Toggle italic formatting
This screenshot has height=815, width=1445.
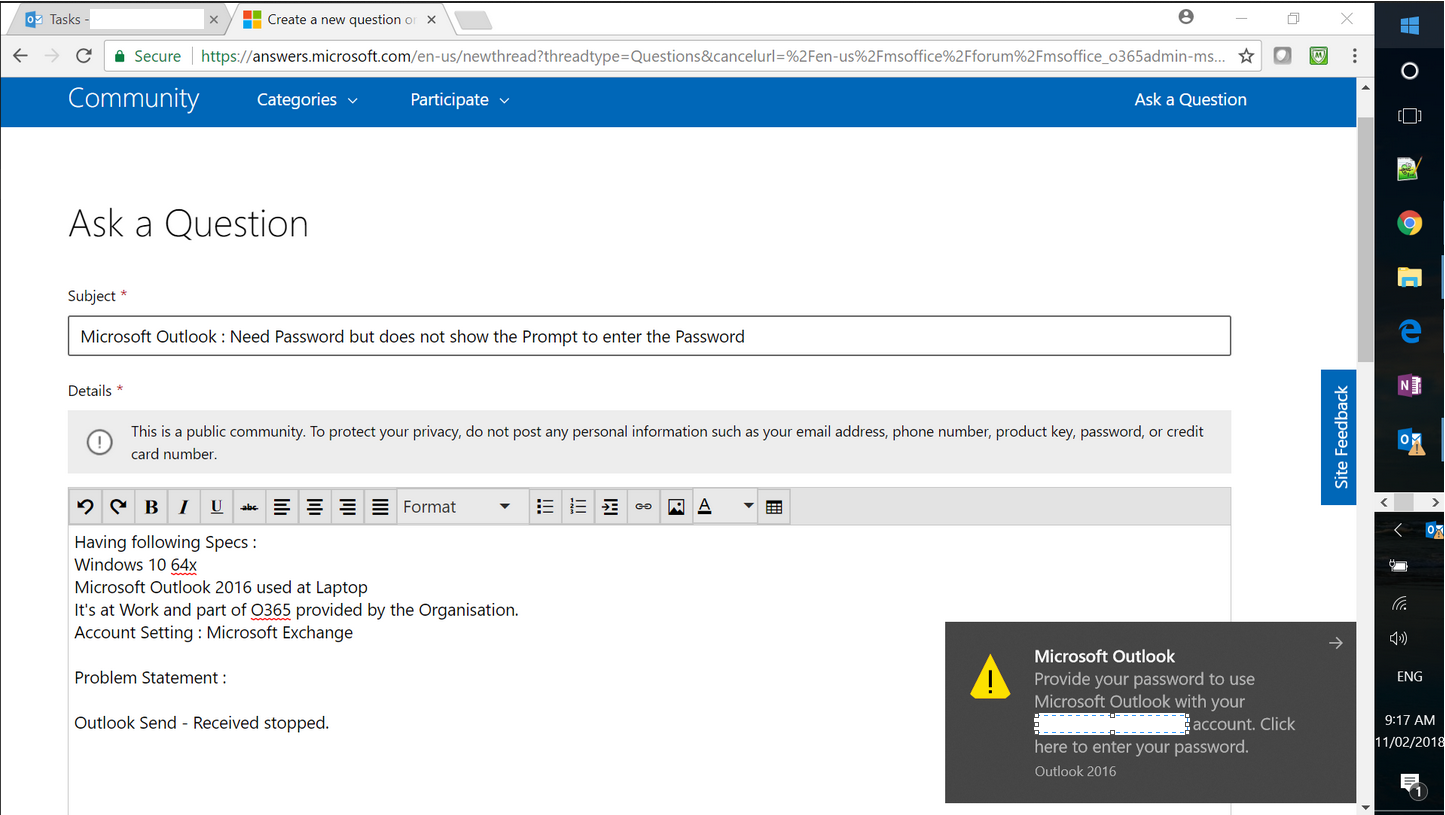[x=184, y=507]
